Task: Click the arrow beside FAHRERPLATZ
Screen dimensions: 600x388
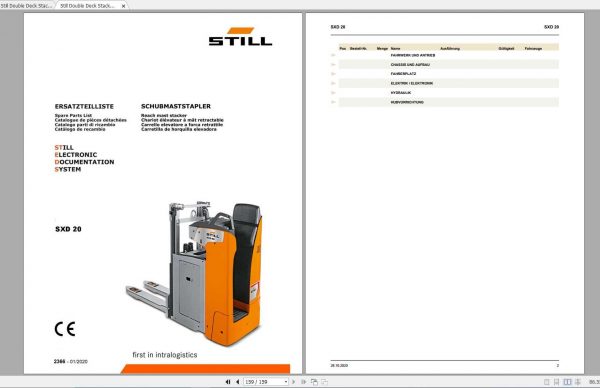Action: pos(333,74)
